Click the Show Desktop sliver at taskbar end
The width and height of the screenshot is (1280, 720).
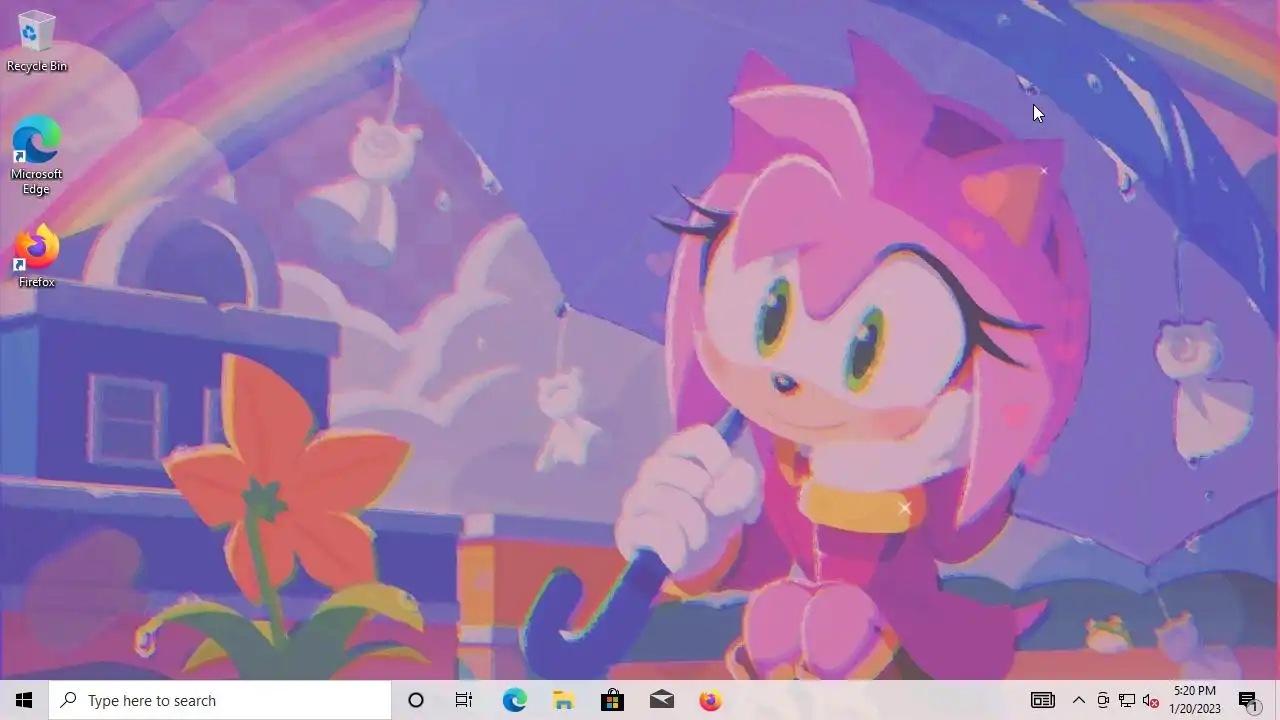(x=1277, y=700)
